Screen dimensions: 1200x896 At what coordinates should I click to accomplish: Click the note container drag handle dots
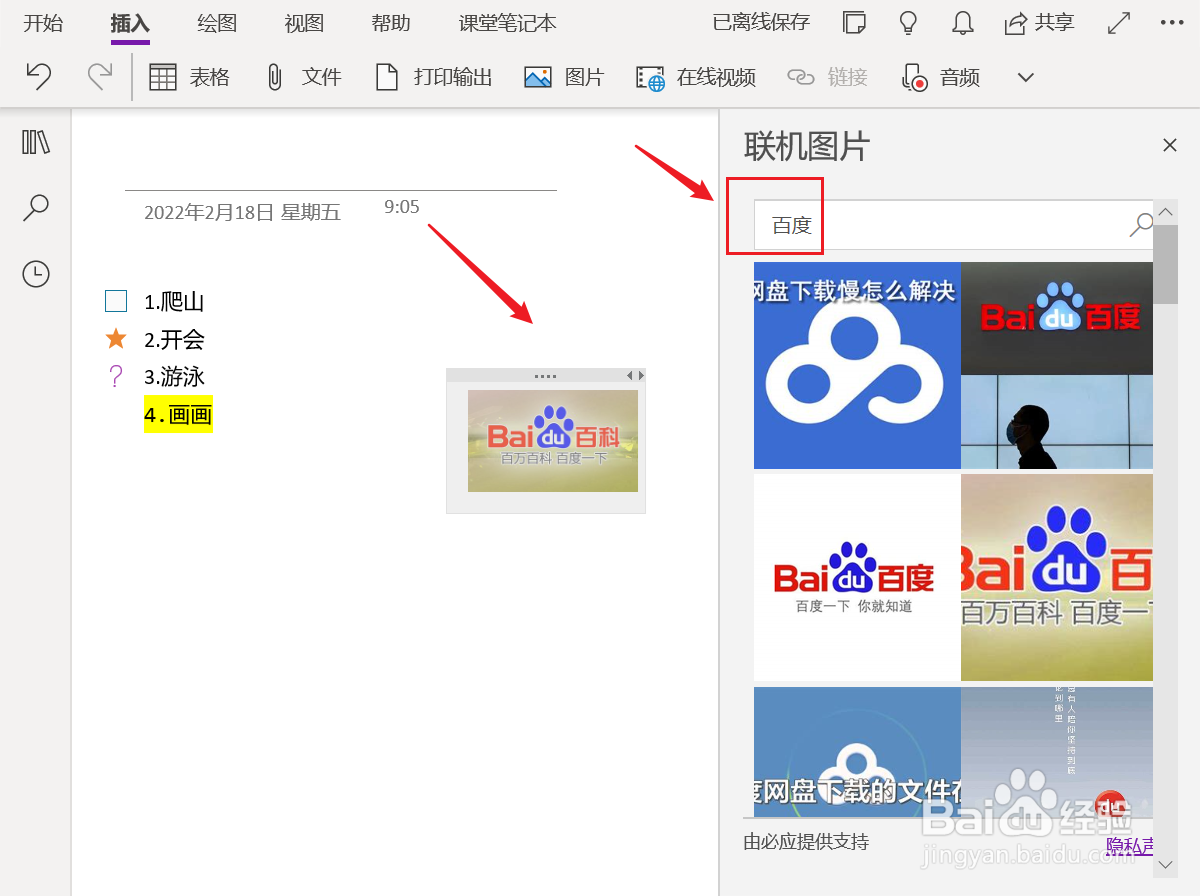pos(545,376)
